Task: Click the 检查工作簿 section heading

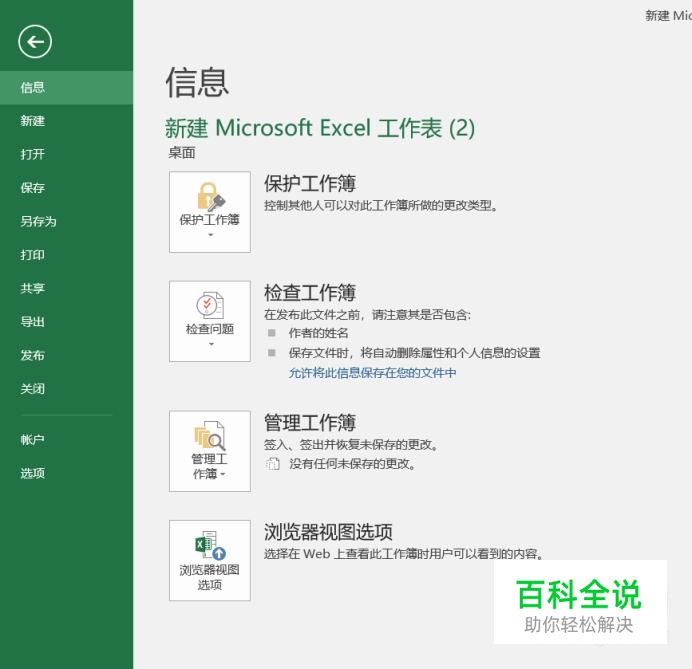Action: coord(310,293)
